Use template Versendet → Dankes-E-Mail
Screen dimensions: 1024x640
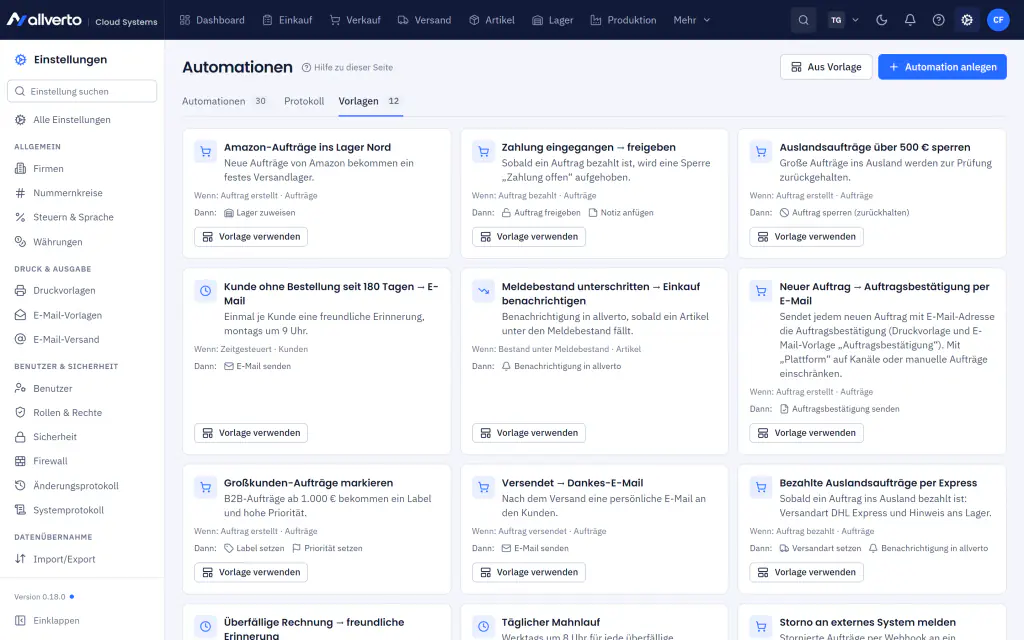(529, 572)
